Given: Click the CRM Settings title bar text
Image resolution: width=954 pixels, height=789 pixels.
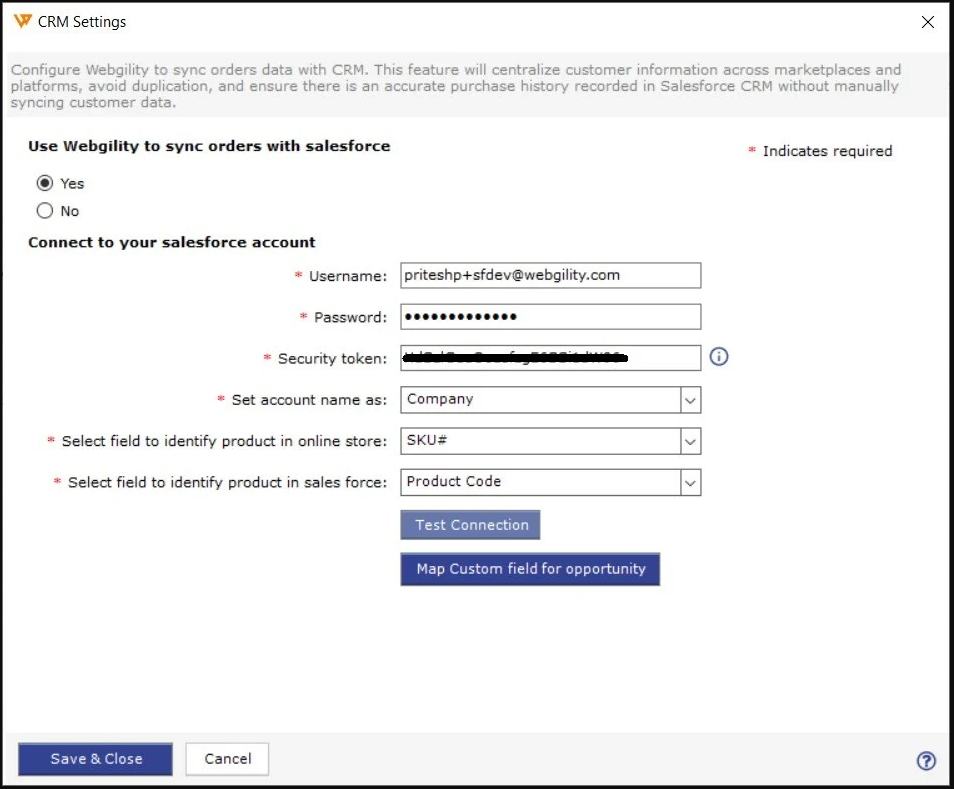Looking at the screenshot, I should click(82, 21).
